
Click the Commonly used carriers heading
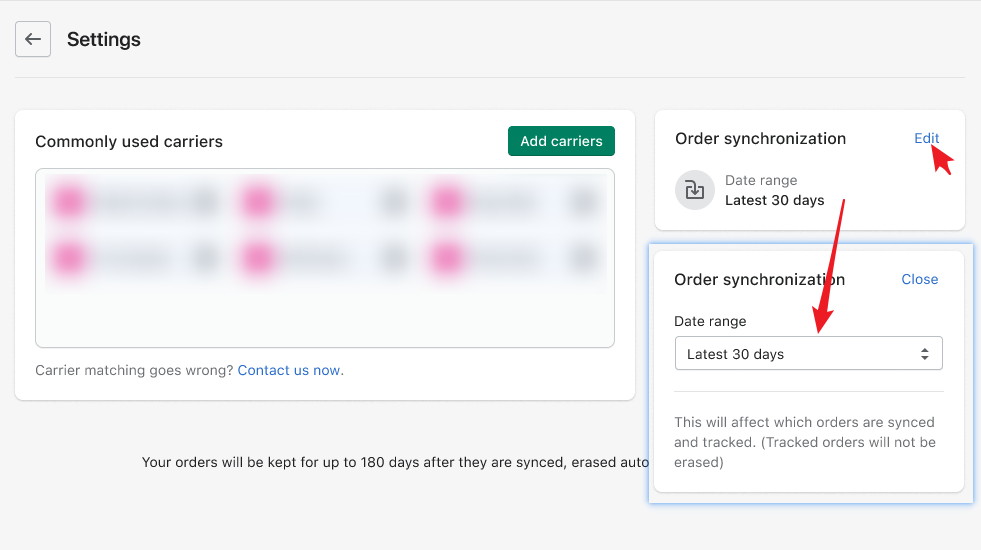(x=129, y=142)
